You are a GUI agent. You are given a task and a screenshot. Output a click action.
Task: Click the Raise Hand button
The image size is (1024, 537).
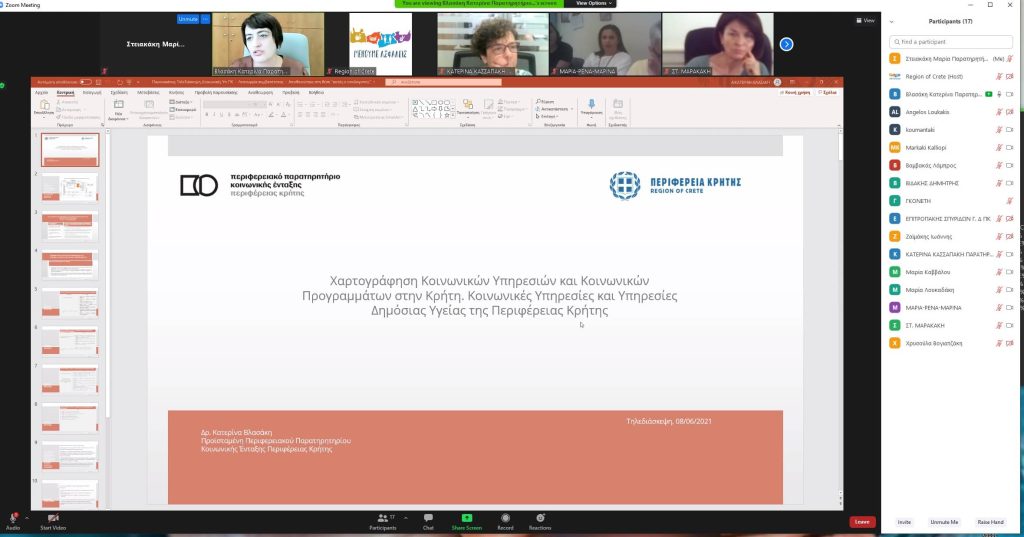click(x=990, y=522)
